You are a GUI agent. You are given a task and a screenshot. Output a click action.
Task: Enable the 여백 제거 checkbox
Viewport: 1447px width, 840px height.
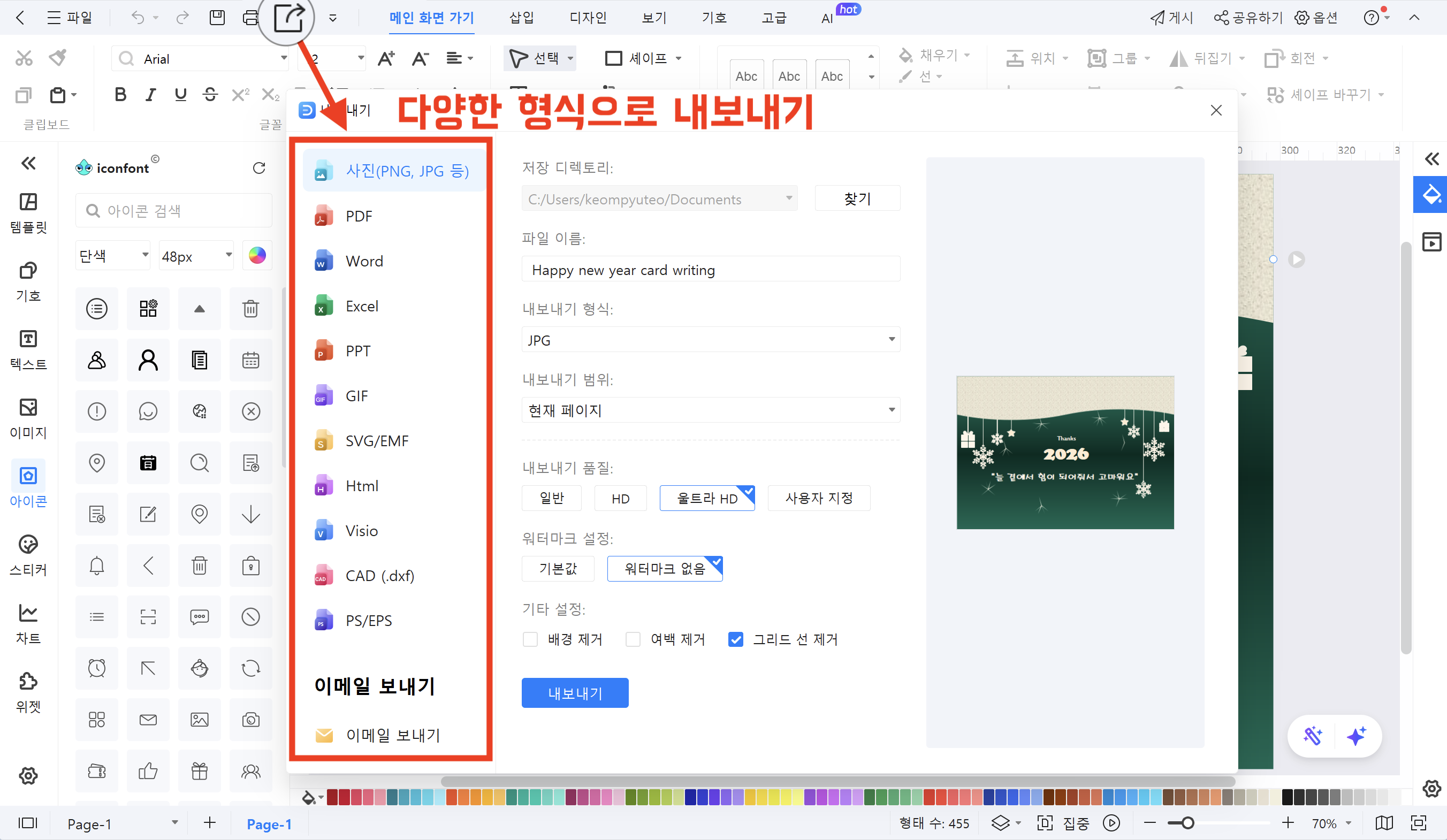point(633,639)
